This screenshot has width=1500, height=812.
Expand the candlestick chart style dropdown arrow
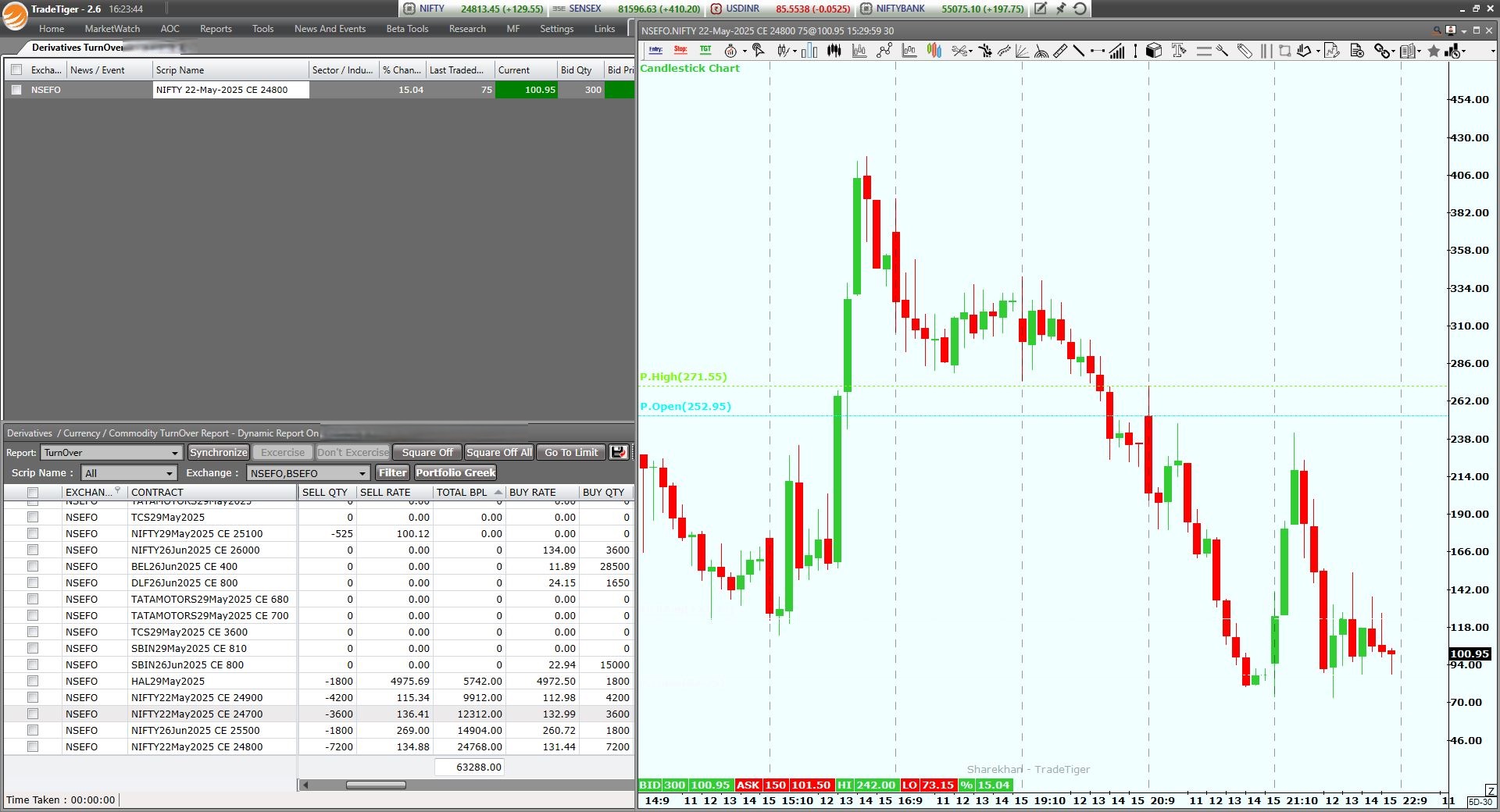[795, 51]
